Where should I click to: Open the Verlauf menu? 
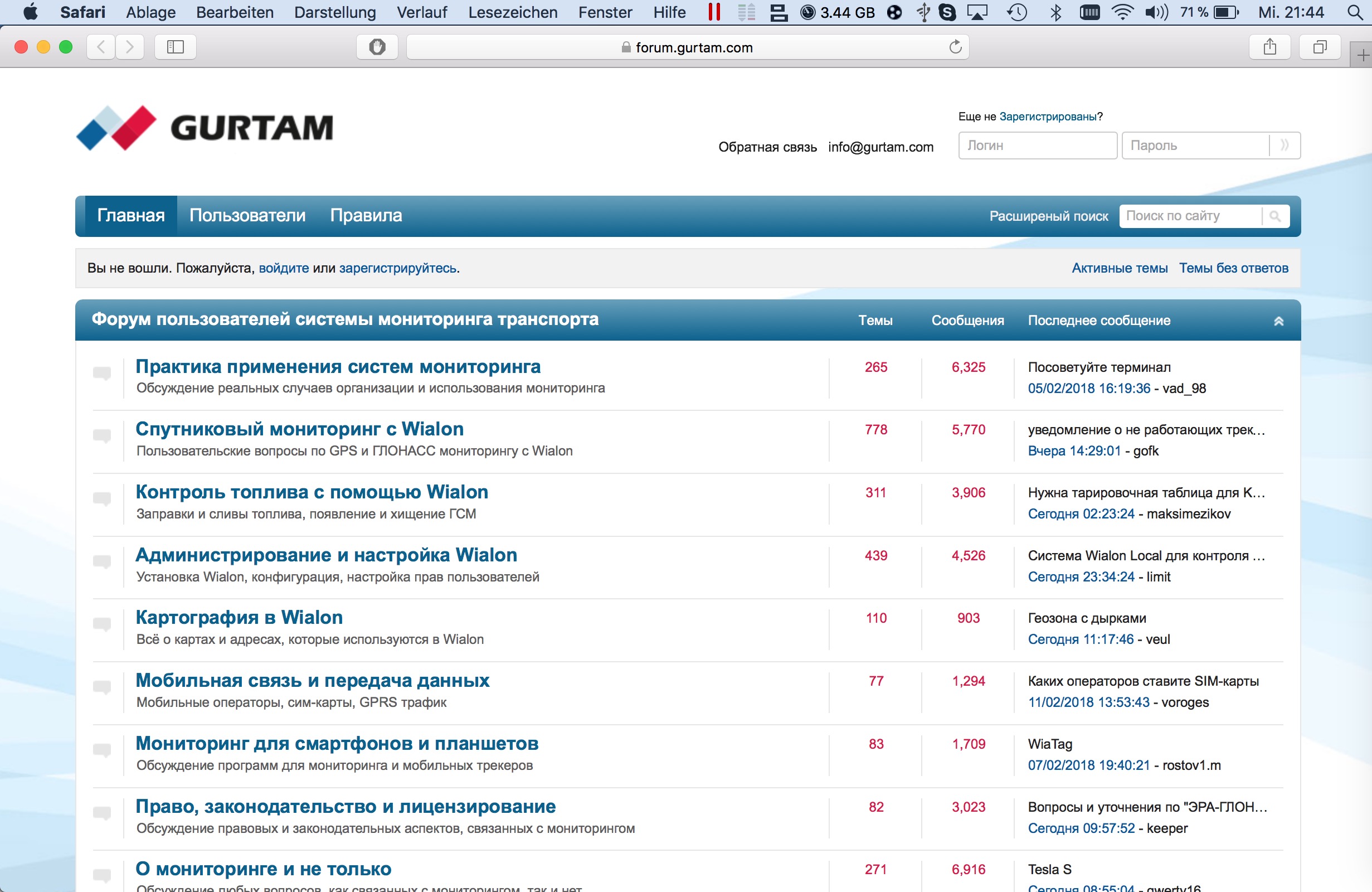(421, 12)
